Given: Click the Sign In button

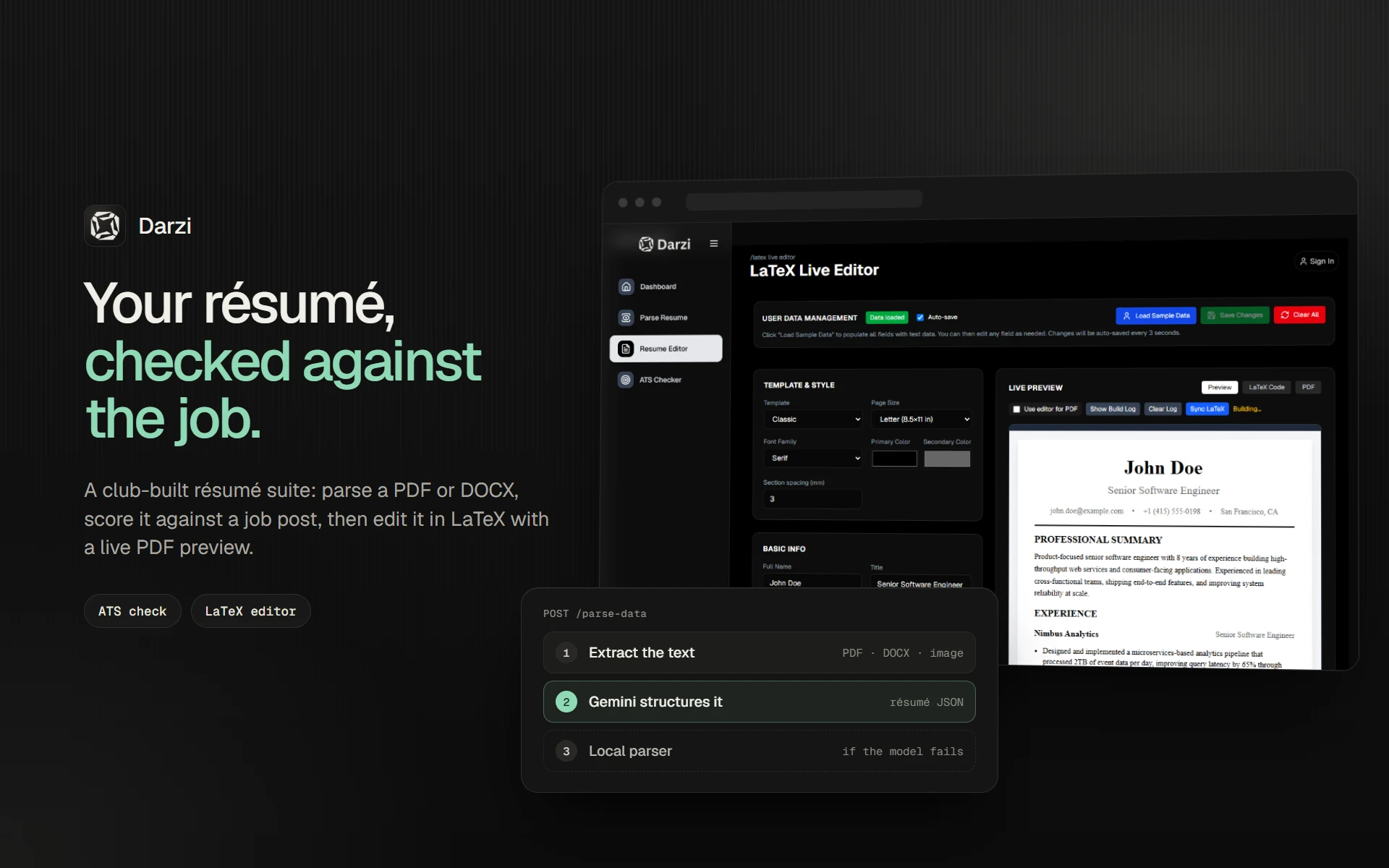Looking at the screenshot, I should pyautogui.click(x=1317, y=261).
